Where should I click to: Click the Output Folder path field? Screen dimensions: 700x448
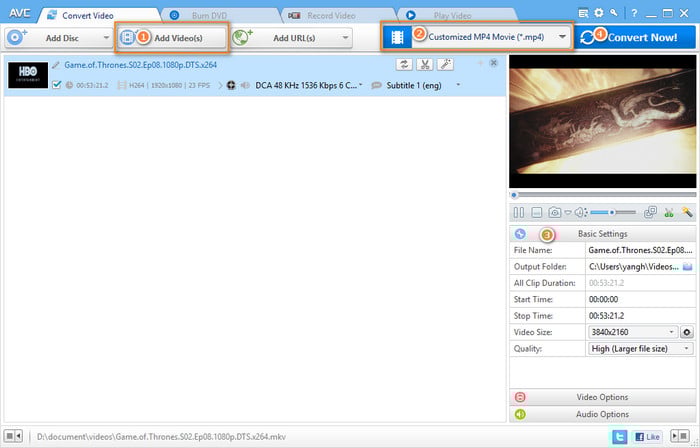(633, 267)
